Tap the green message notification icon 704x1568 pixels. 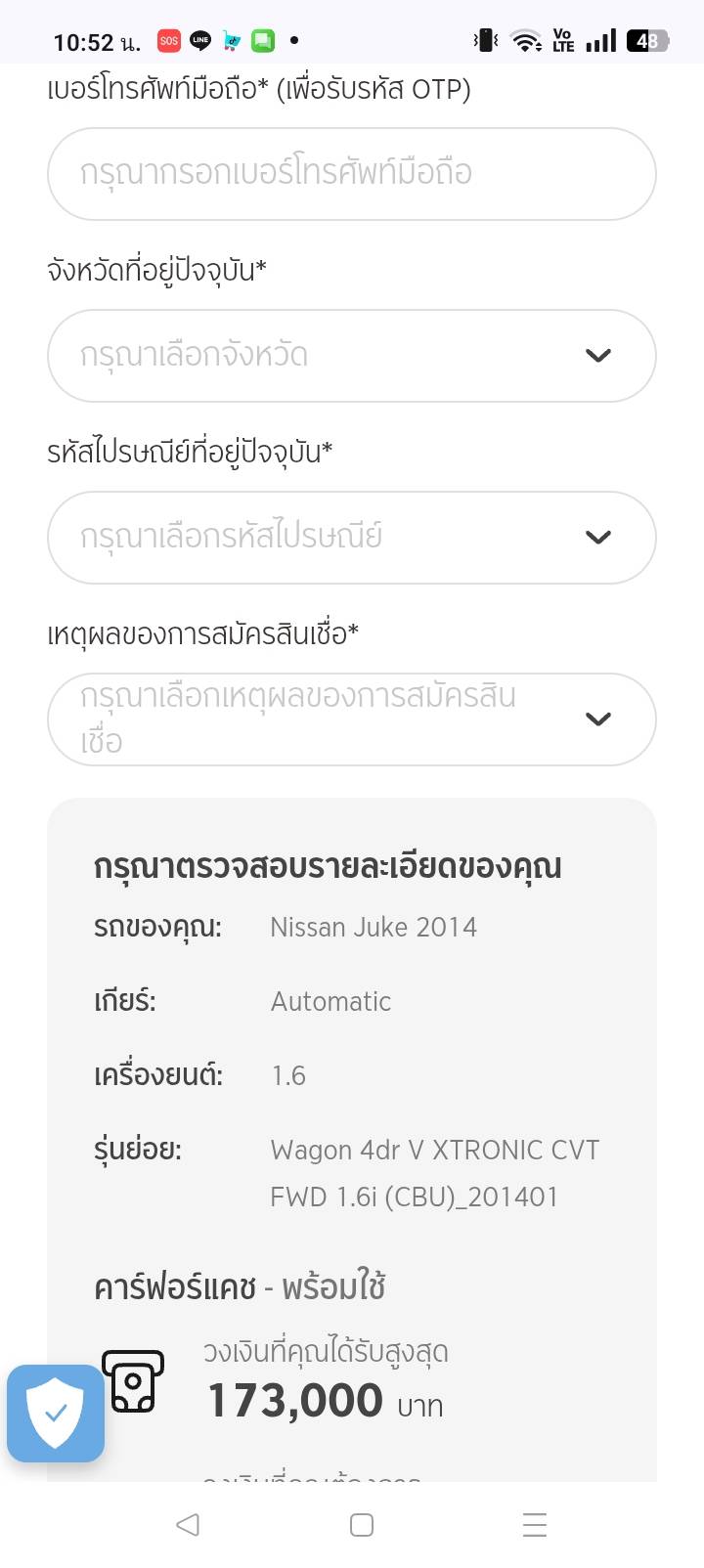[x=263, y=41]
